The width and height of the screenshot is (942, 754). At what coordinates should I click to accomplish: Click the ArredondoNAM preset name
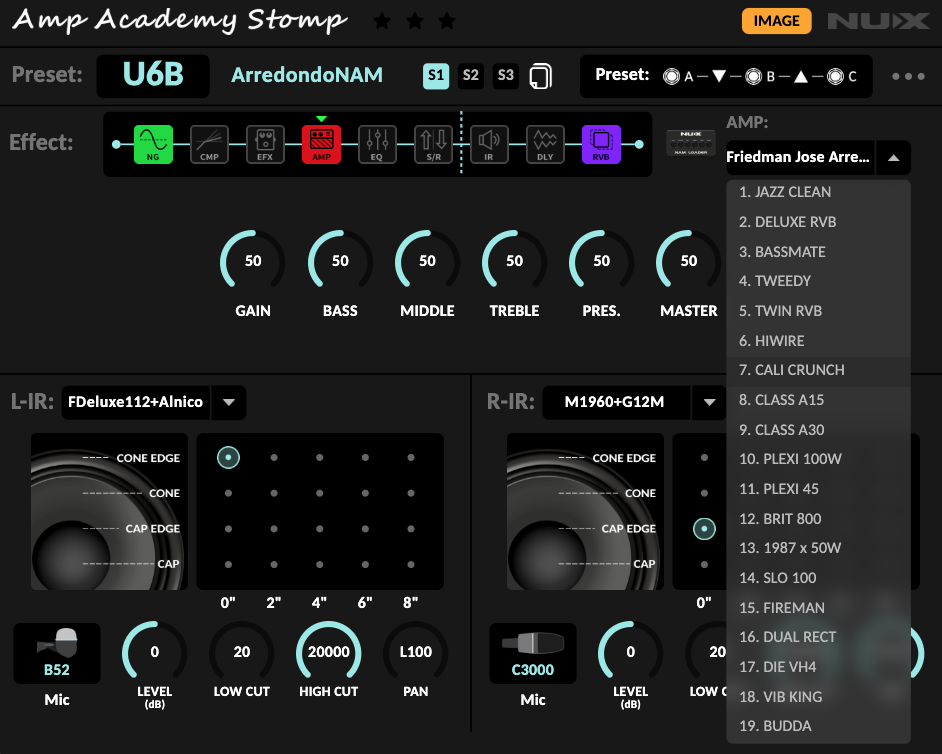click(307, 75)
